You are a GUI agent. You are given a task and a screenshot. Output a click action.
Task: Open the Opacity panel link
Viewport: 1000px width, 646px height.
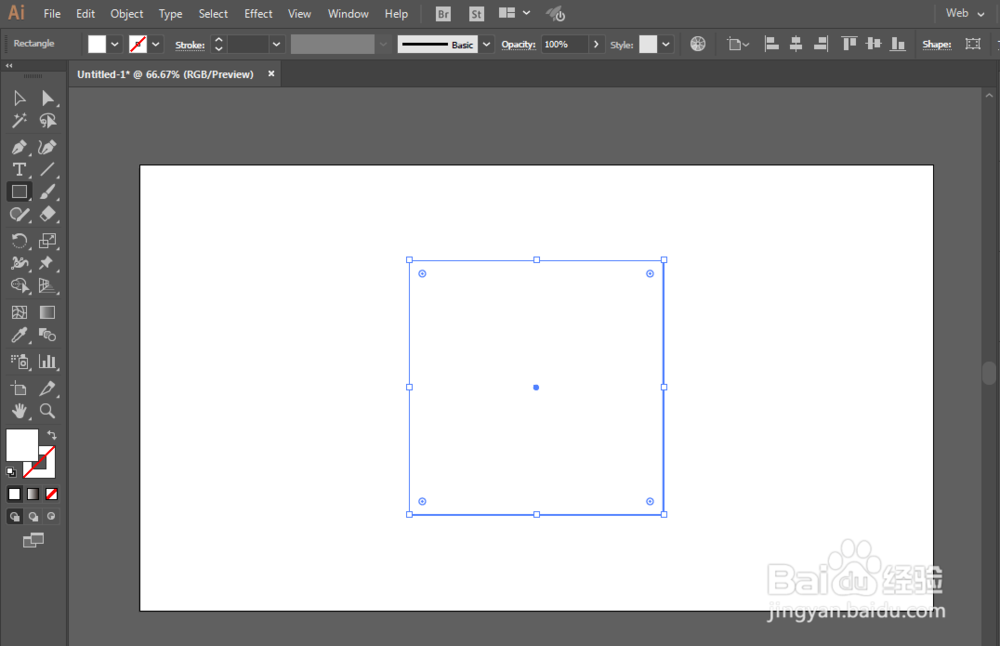tap(518, 45)
